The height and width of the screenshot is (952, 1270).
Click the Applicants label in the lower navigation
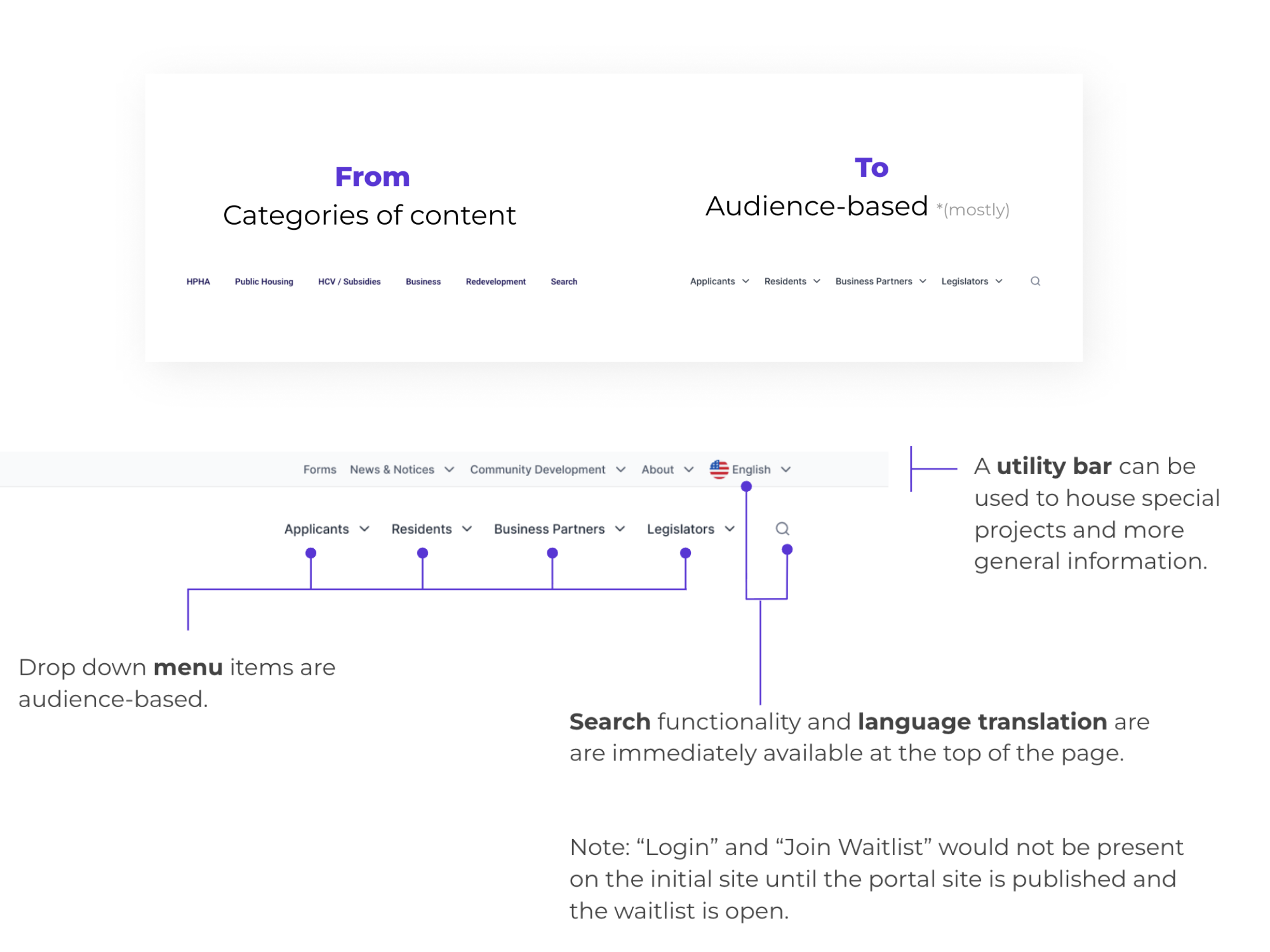(317, 529)
